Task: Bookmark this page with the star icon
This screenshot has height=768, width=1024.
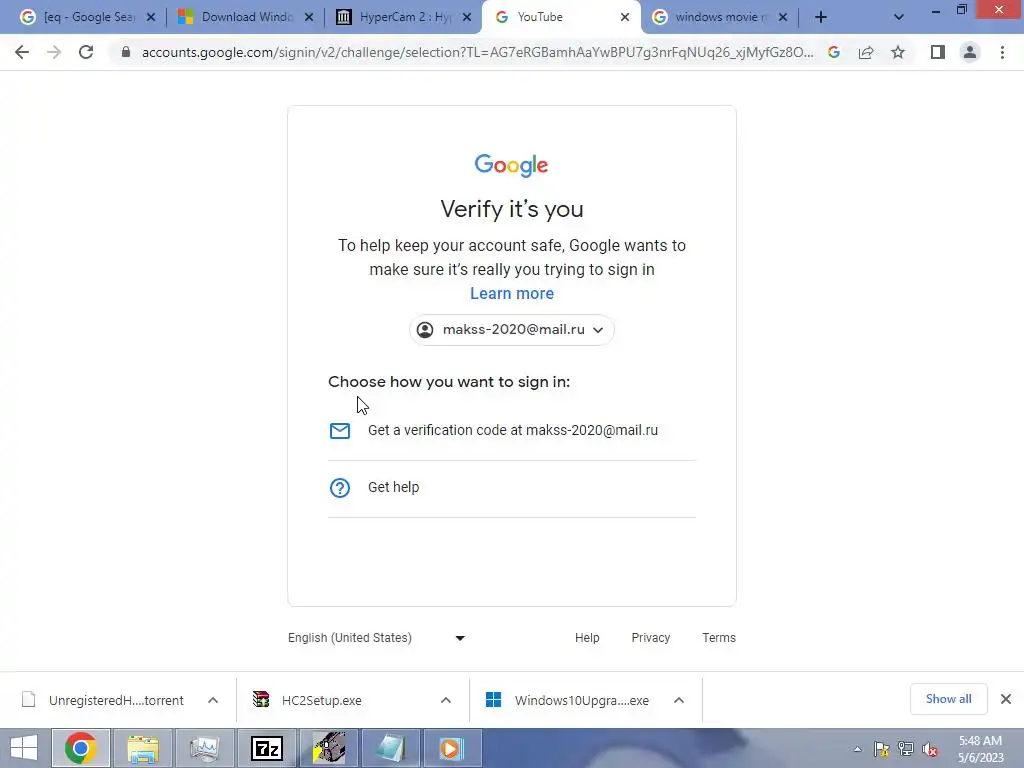Action: coord(898,52)
